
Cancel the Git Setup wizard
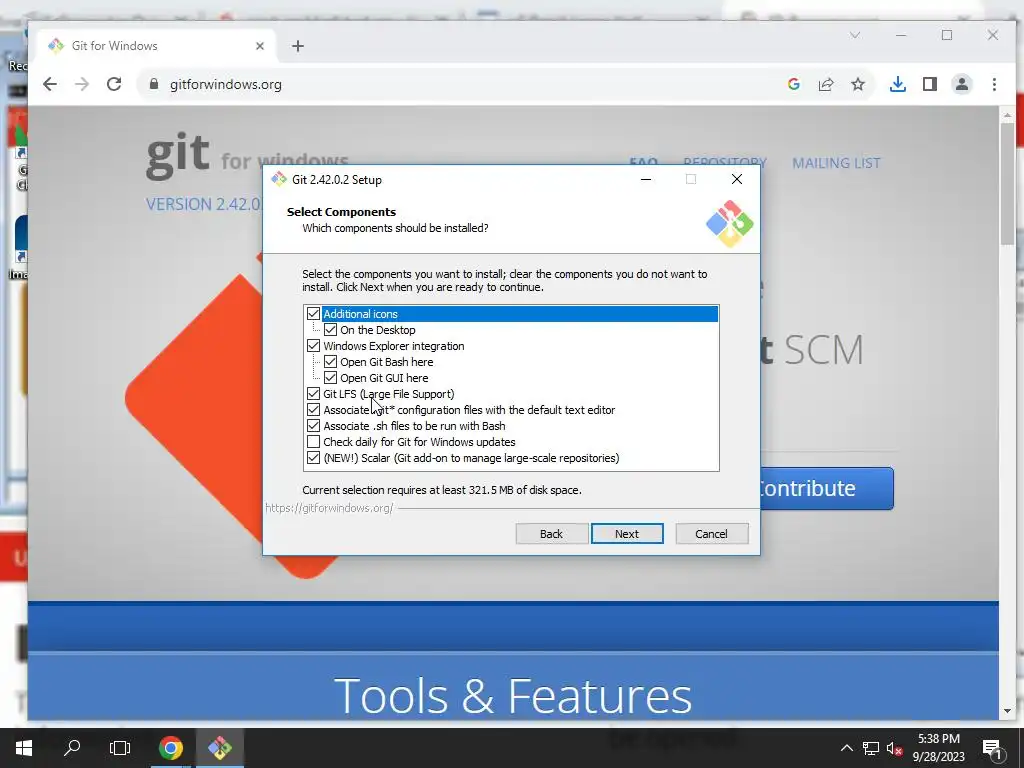(711, 534)
